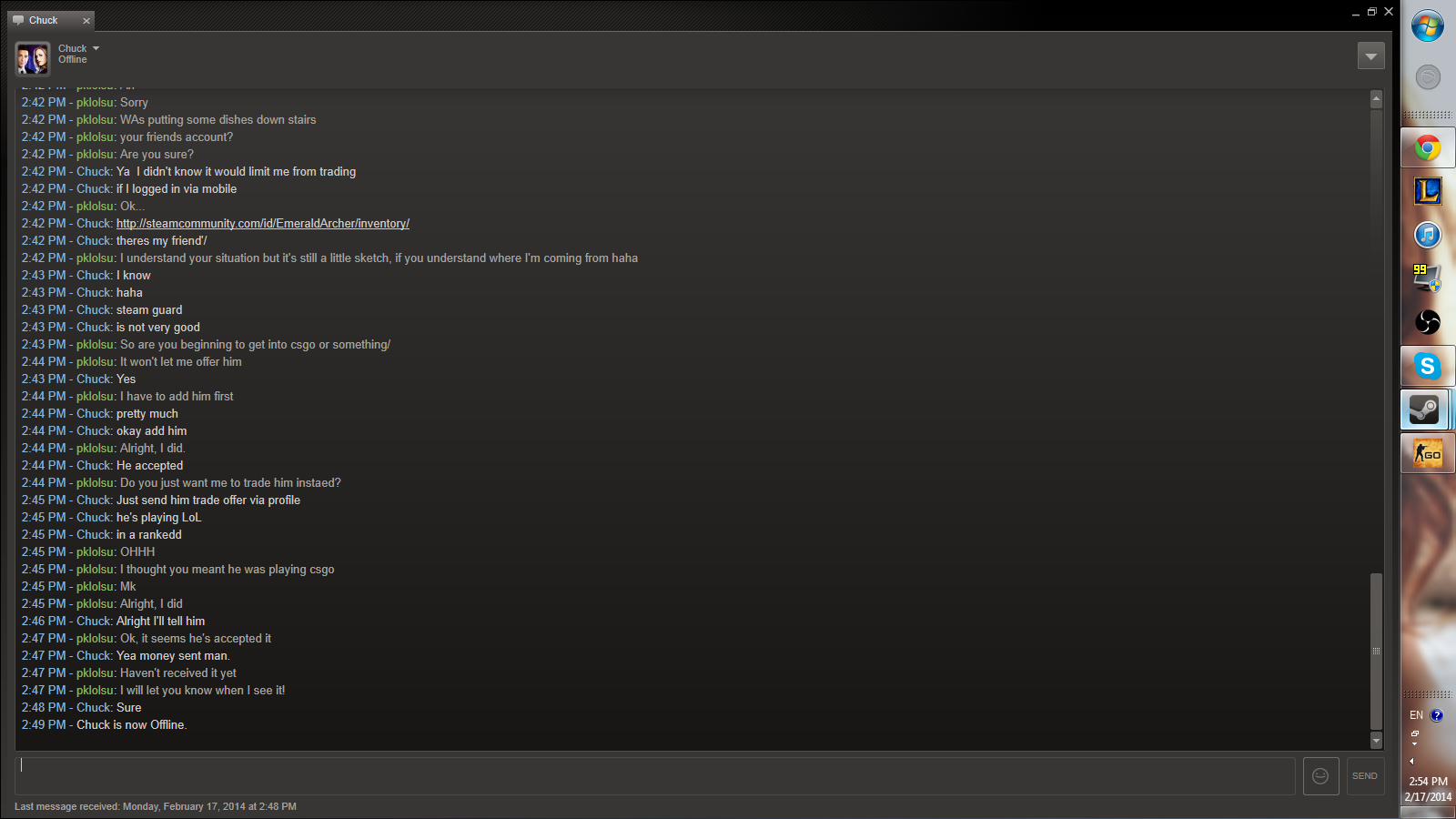Open the EmeraldArcher inventory link

point(263,223)
